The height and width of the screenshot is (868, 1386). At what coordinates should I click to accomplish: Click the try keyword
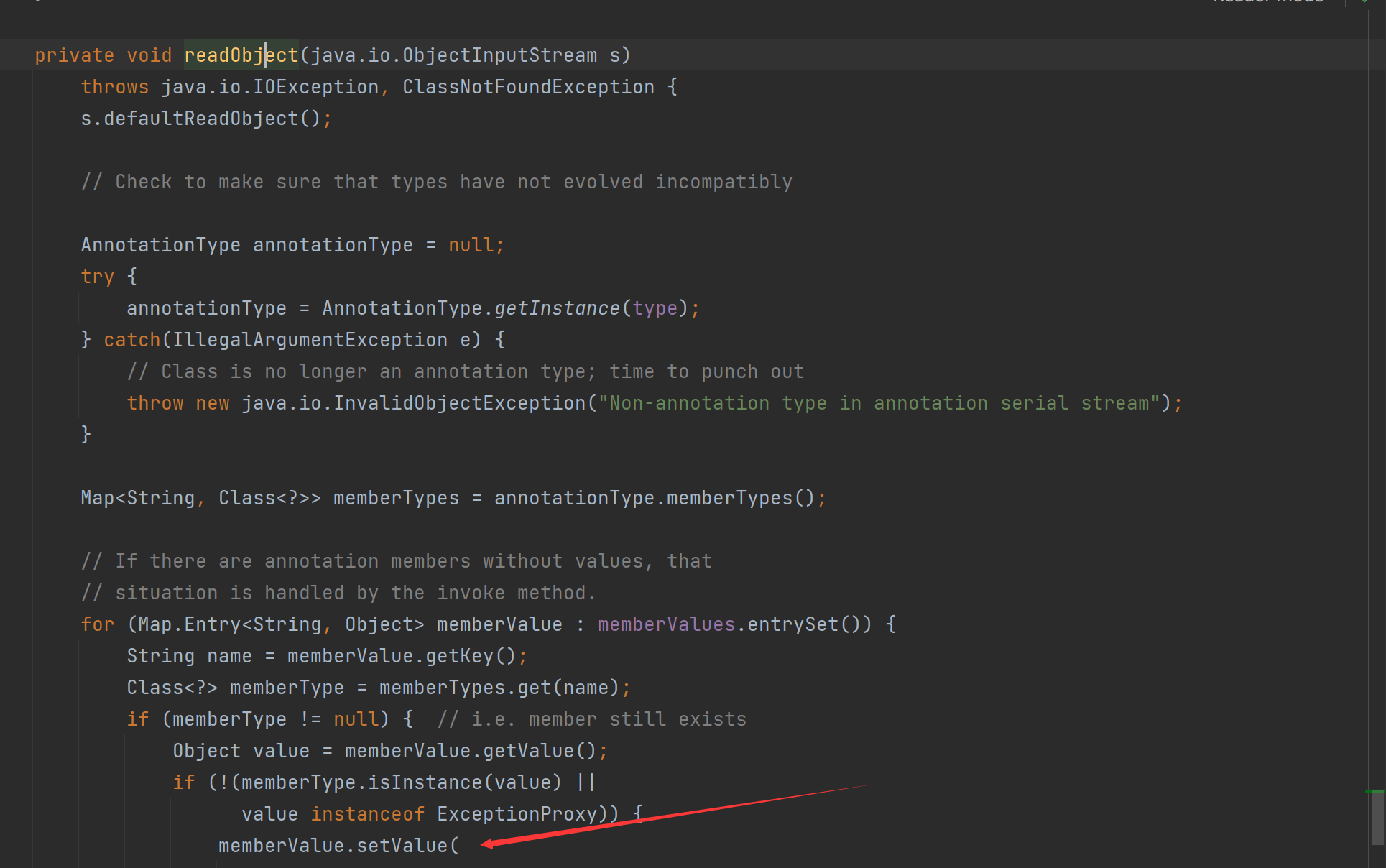[x=98, y=277]
